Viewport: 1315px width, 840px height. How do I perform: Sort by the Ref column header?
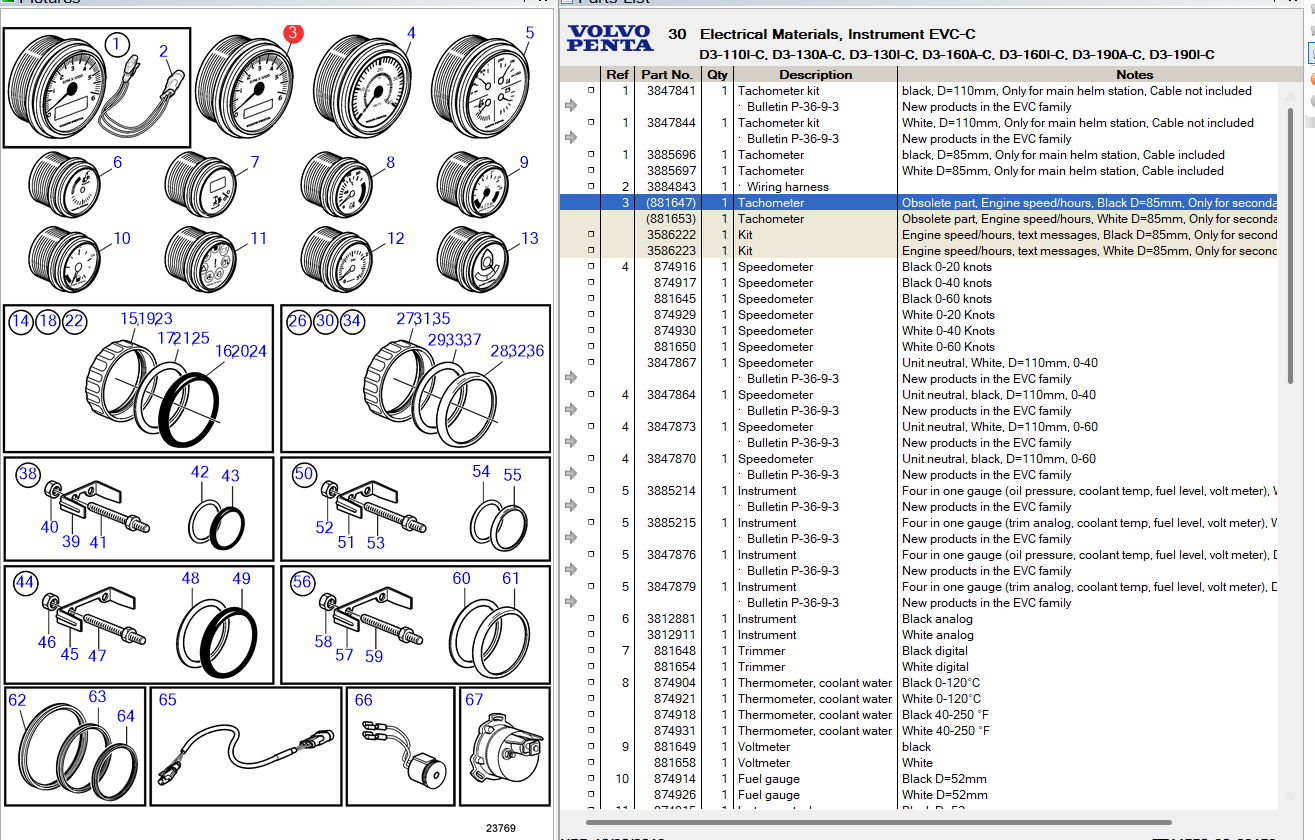(618, 75)
